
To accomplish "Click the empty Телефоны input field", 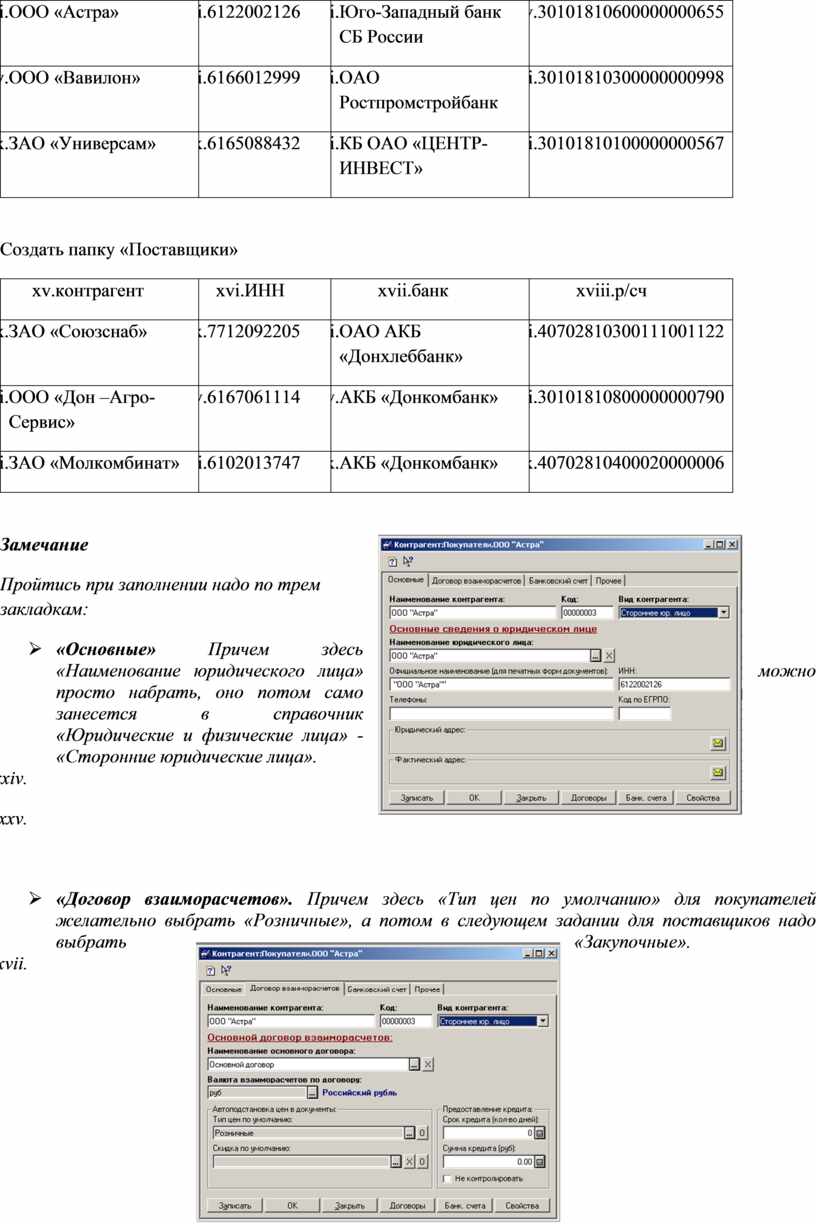I will [x=500, y=713].
